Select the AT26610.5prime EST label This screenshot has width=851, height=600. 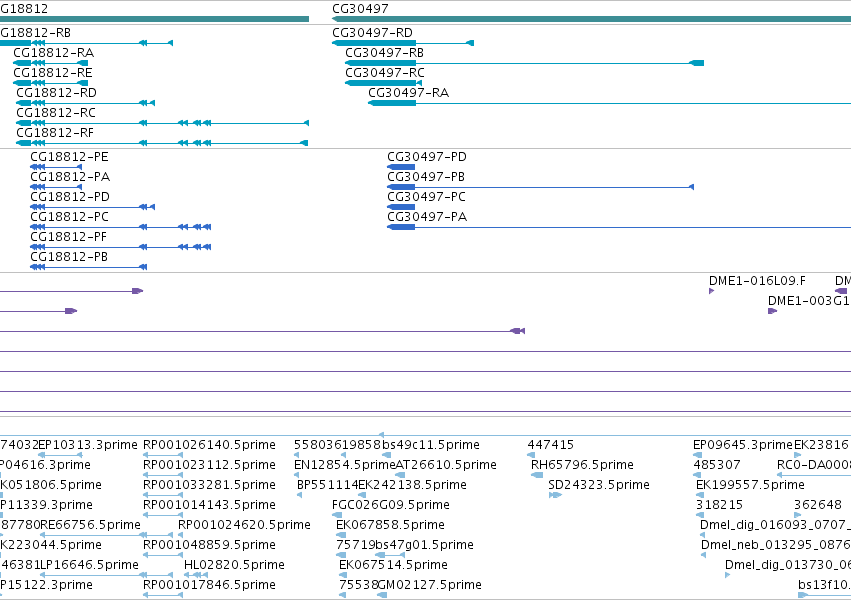446,465
